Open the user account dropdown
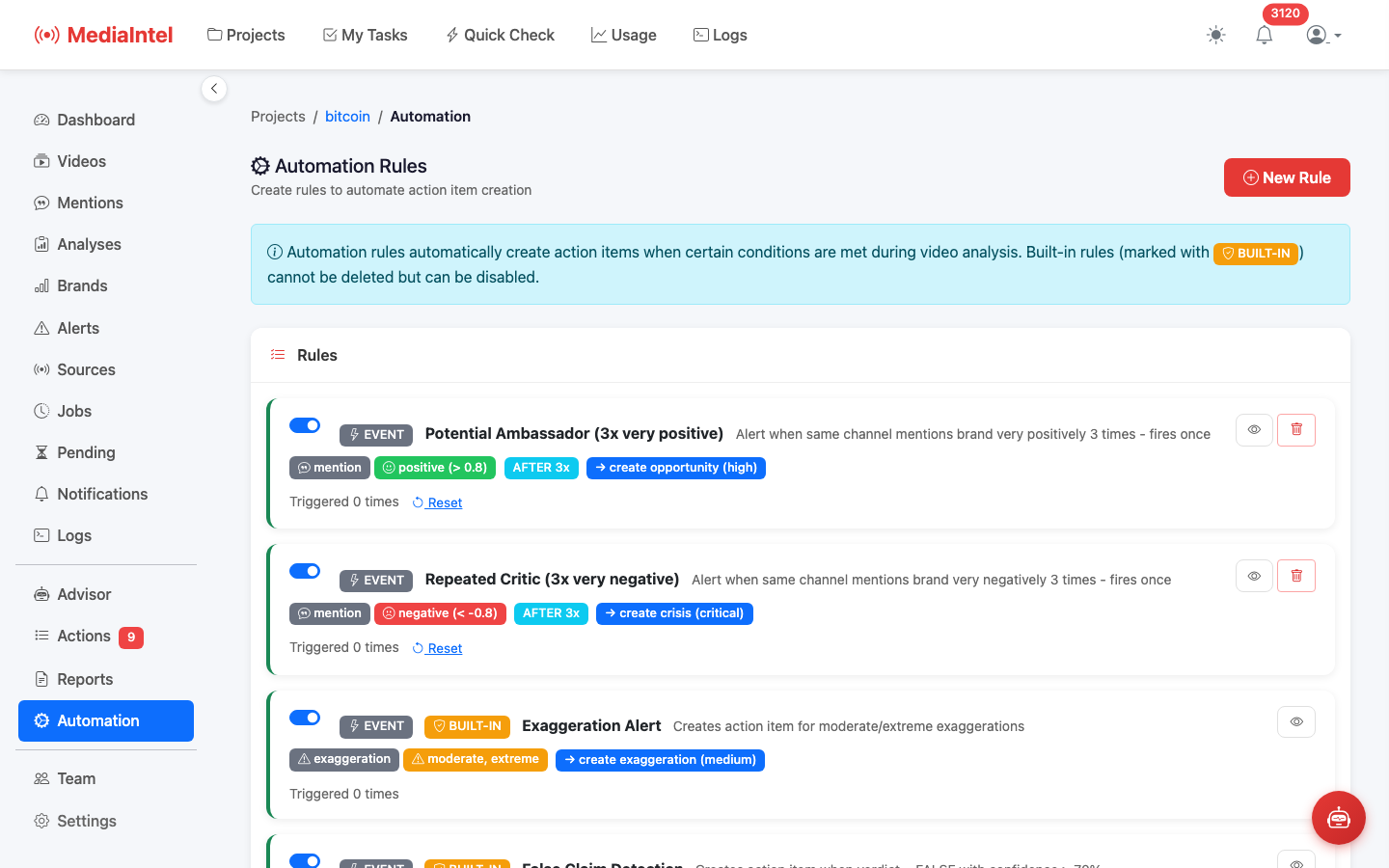 (1321, 35)
